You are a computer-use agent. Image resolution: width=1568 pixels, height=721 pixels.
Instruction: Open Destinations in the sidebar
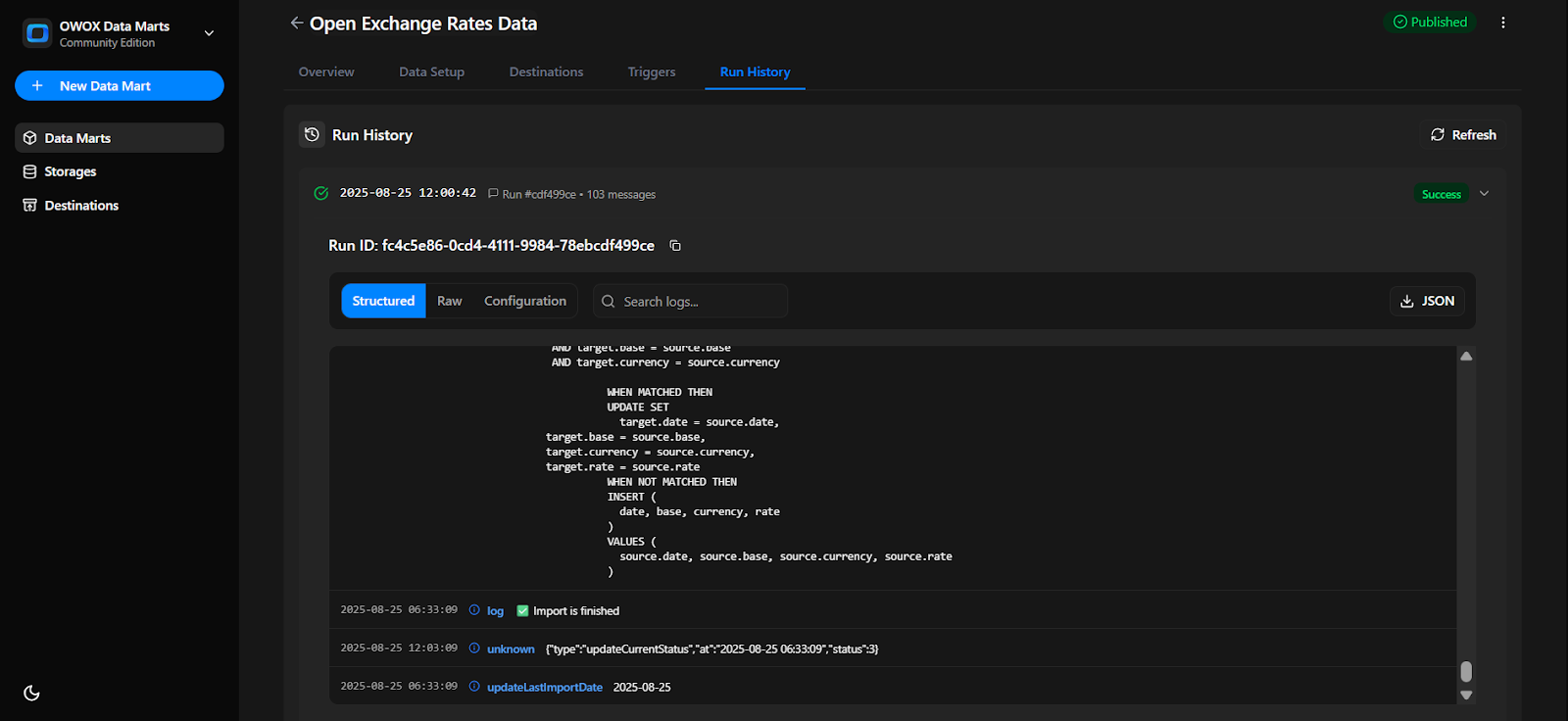[x=120, y=205]
